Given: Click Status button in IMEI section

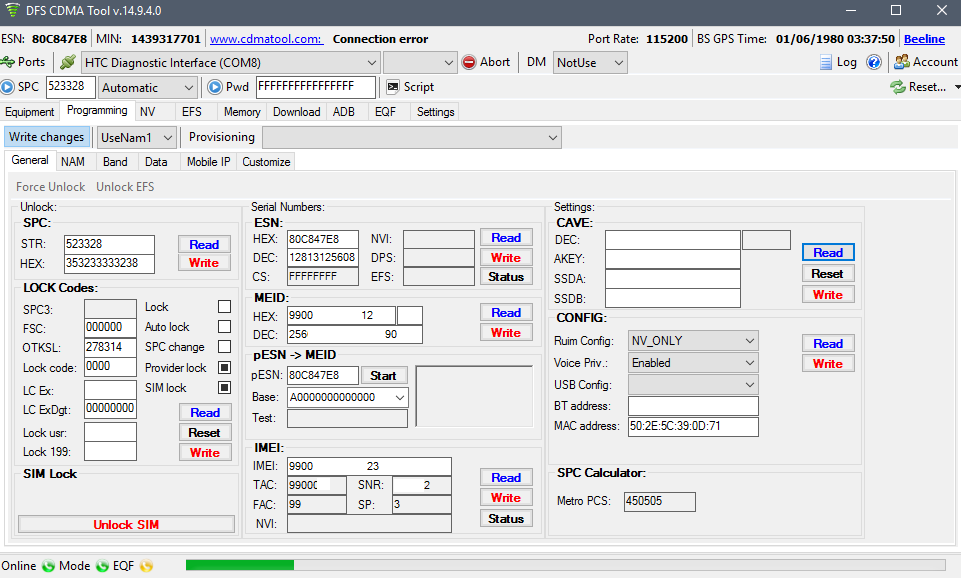Looking at the screenshot, I should 506,519.
